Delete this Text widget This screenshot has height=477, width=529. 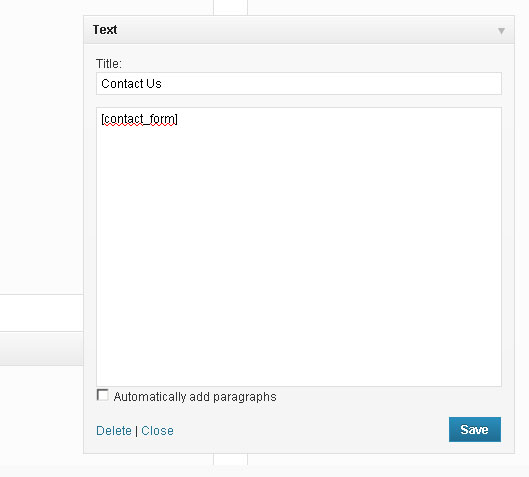pos(114,431)
